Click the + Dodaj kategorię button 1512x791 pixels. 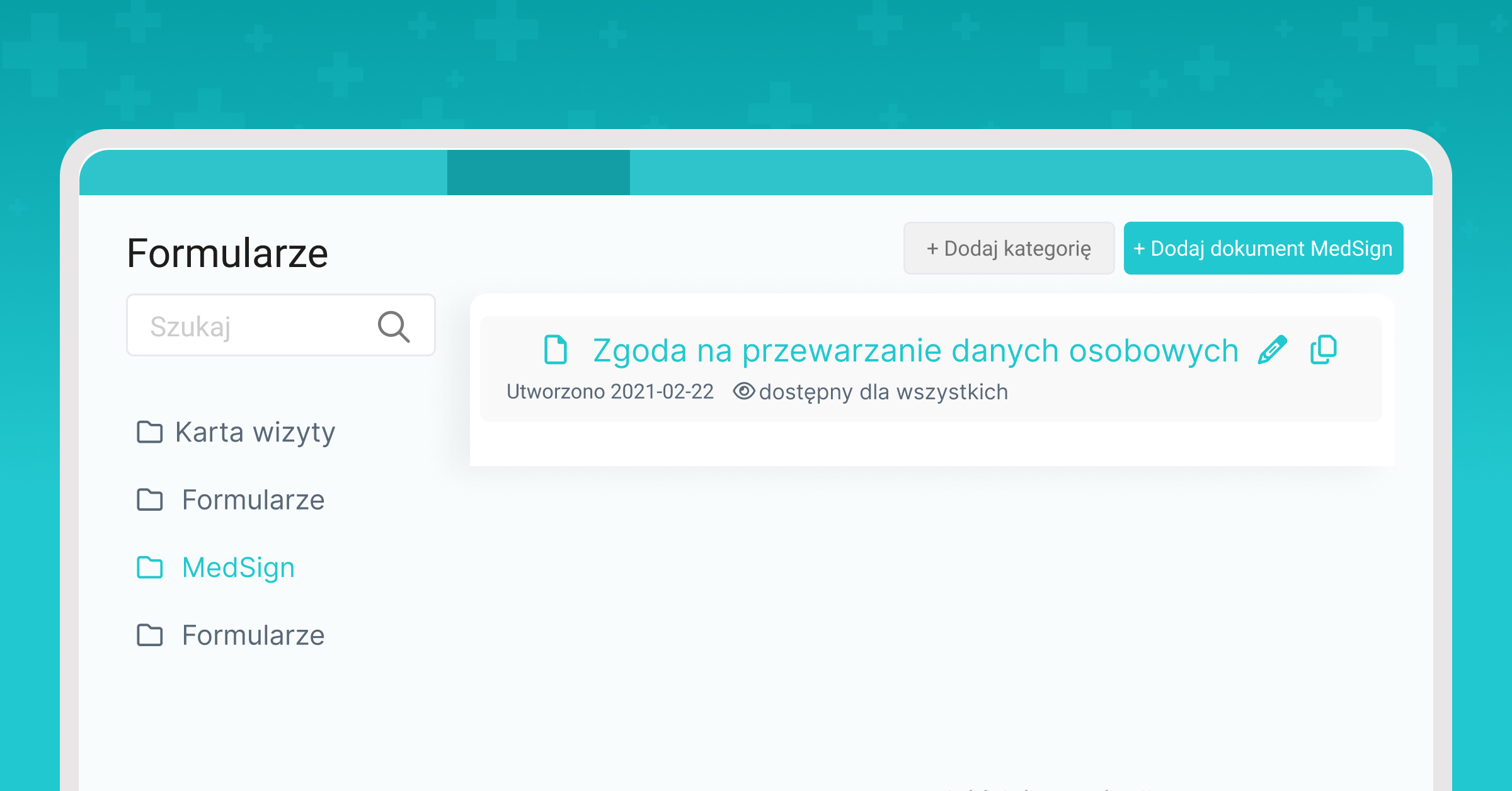1009,248
